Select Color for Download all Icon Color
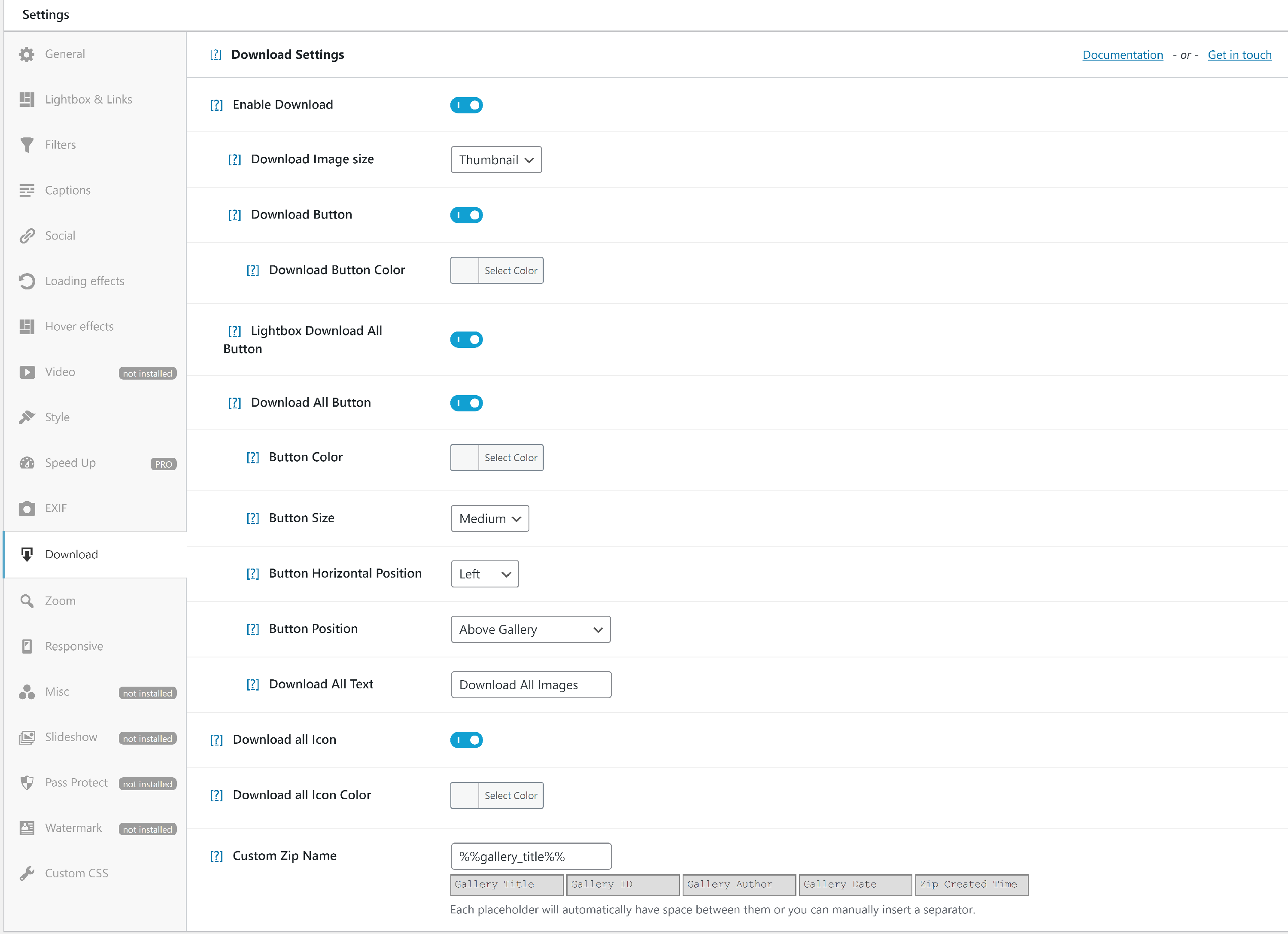 pos(497,795)
